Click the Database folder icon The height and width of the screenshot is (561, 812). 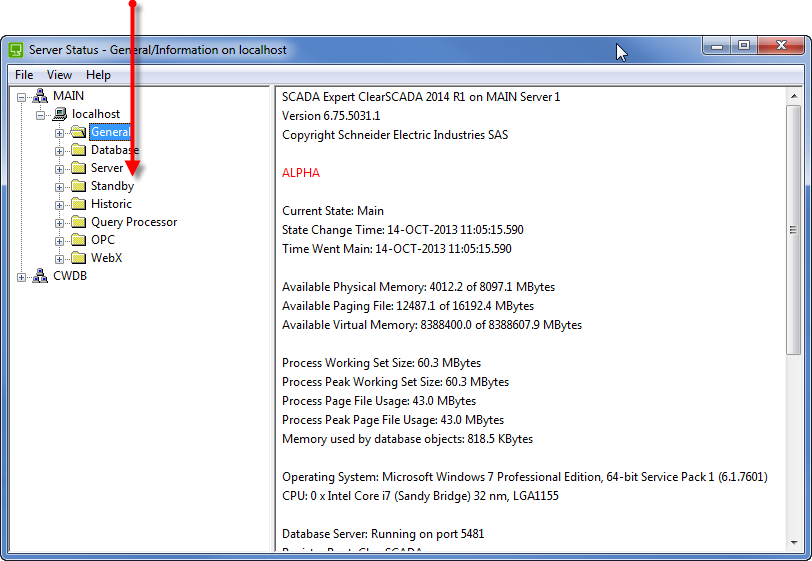pyautogui.click(x=78, y=150)
